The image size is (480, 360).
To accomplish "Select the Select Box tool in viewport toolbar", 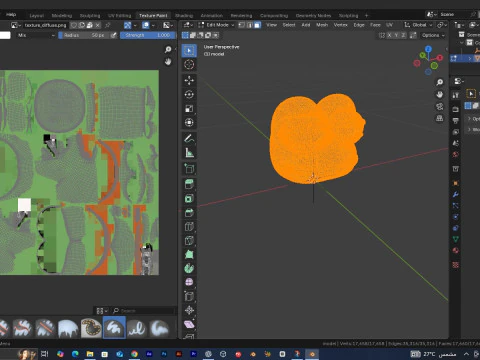I will click(189, 51).
